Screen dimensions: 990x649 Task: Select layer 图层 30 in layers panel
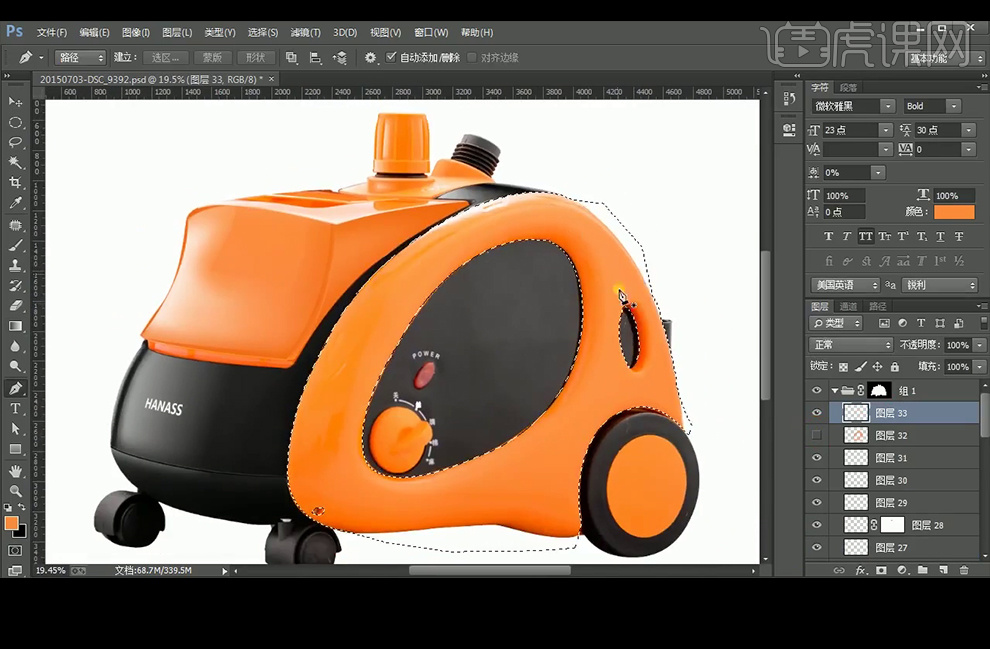click(x=890, y=481)
